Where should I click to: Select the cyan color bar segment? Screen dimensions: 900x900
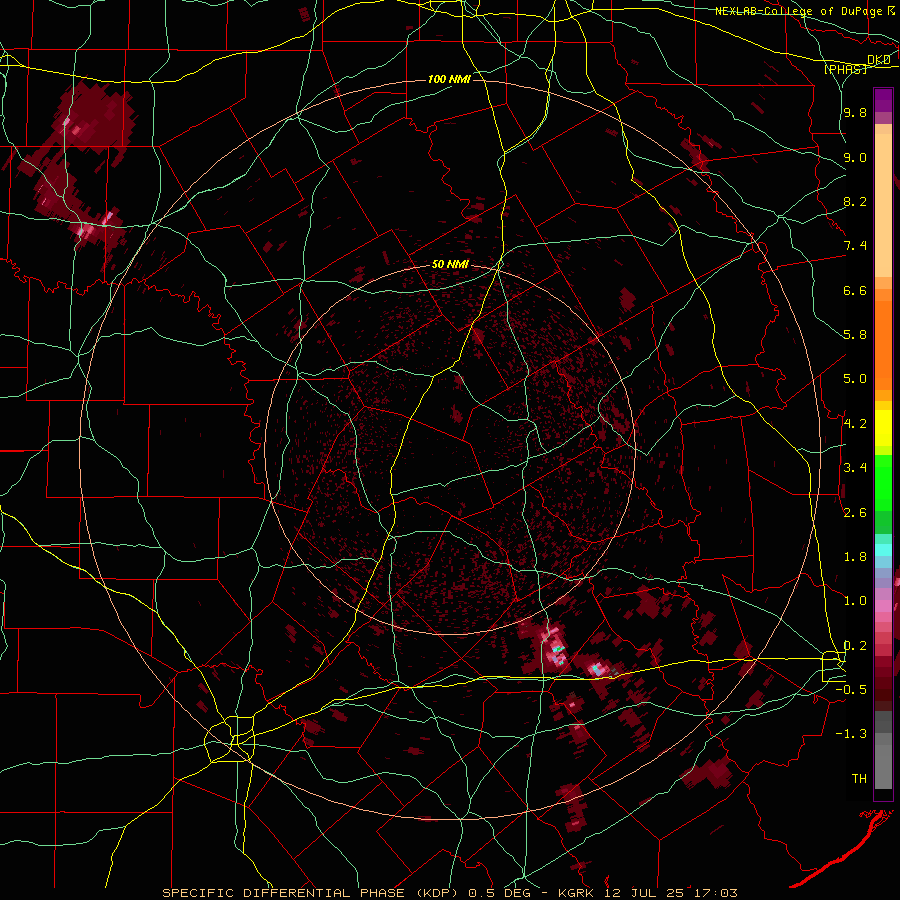(x=883, y=550)
